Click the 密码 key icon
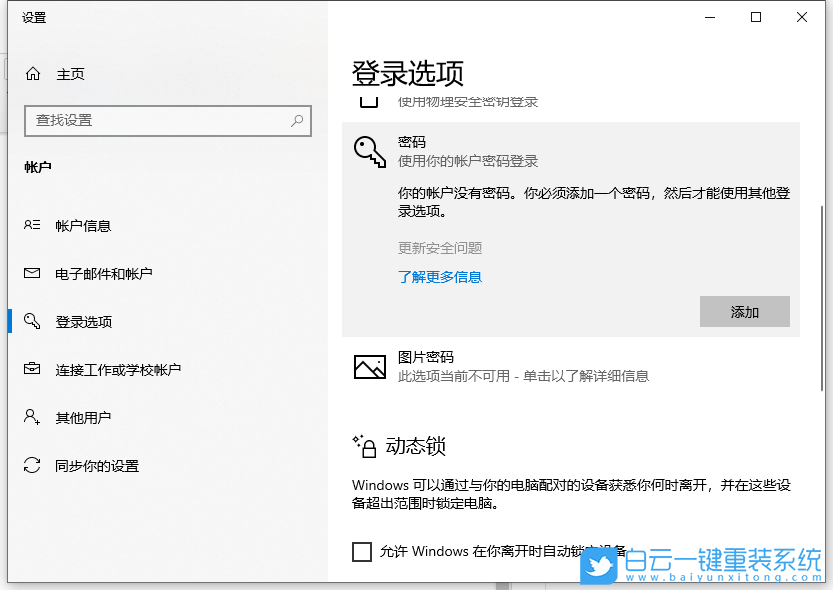The height and width of the screenshot is (590, 833). 369,150
